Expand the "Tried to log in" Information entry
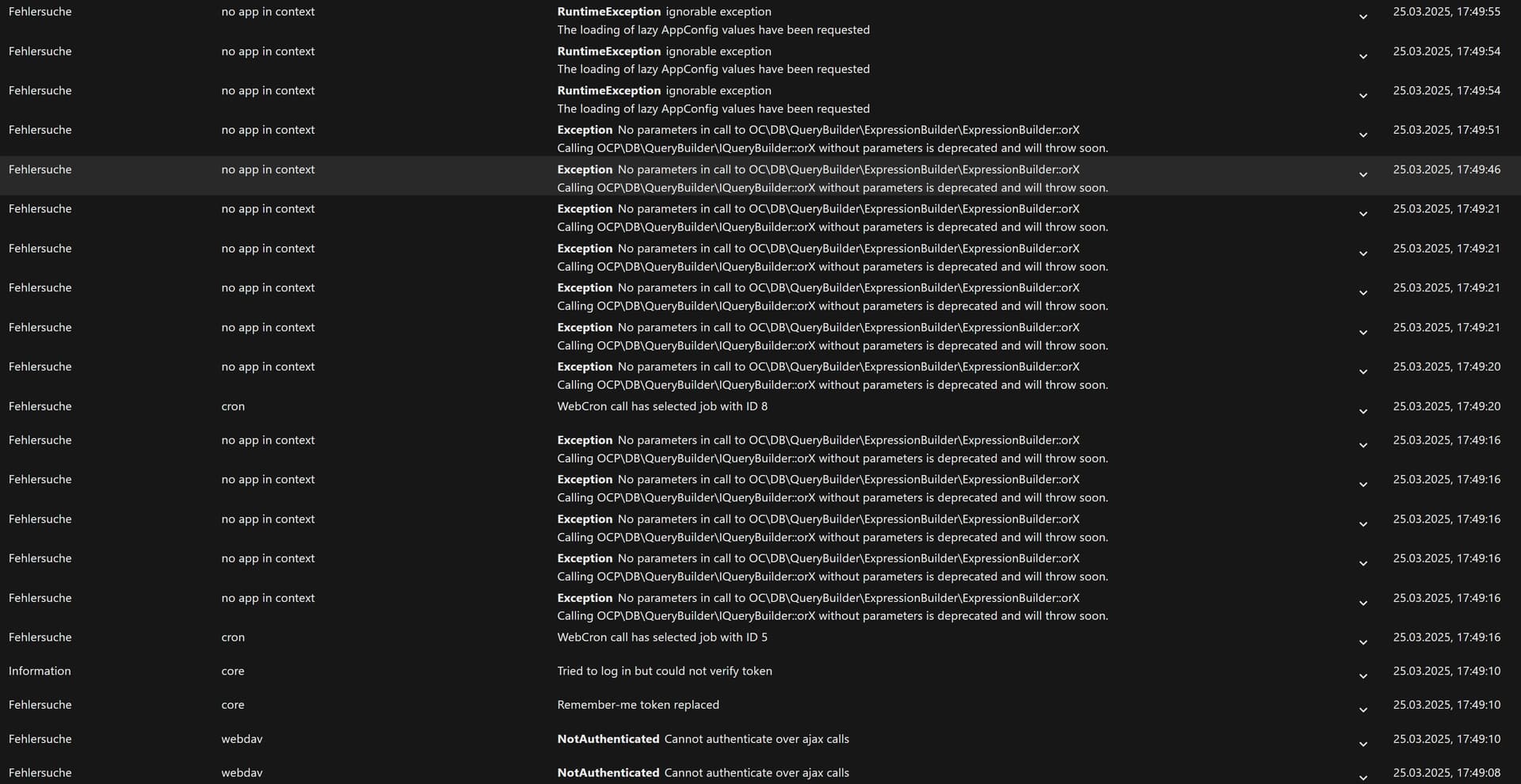The height and width of the screenshot is (784, 1521). pyautogui.click(x=1363, y=676)
